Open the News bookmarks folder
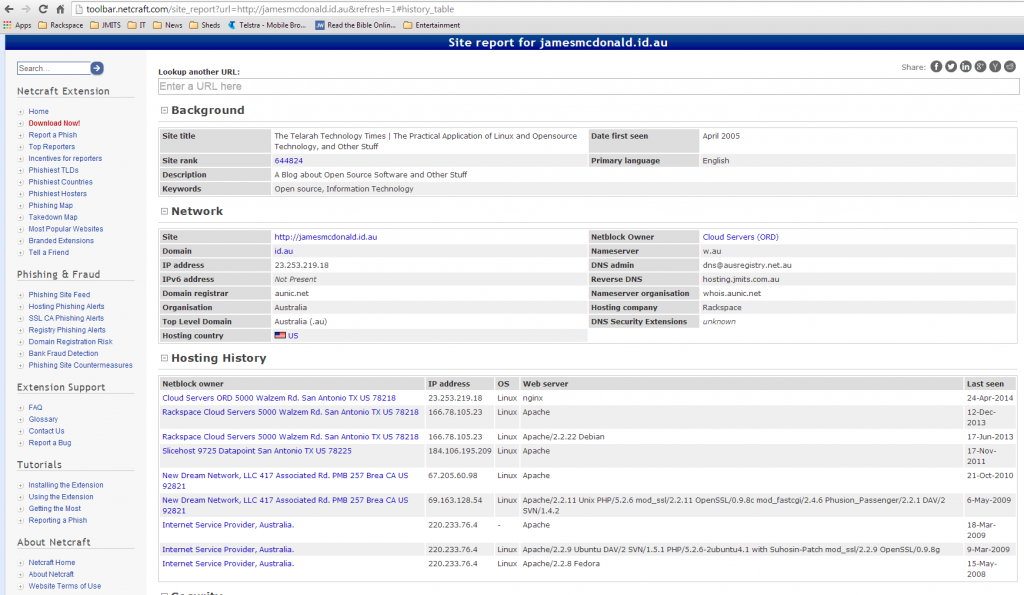This screenshot has width=1024, height=595. coord(172,25)
